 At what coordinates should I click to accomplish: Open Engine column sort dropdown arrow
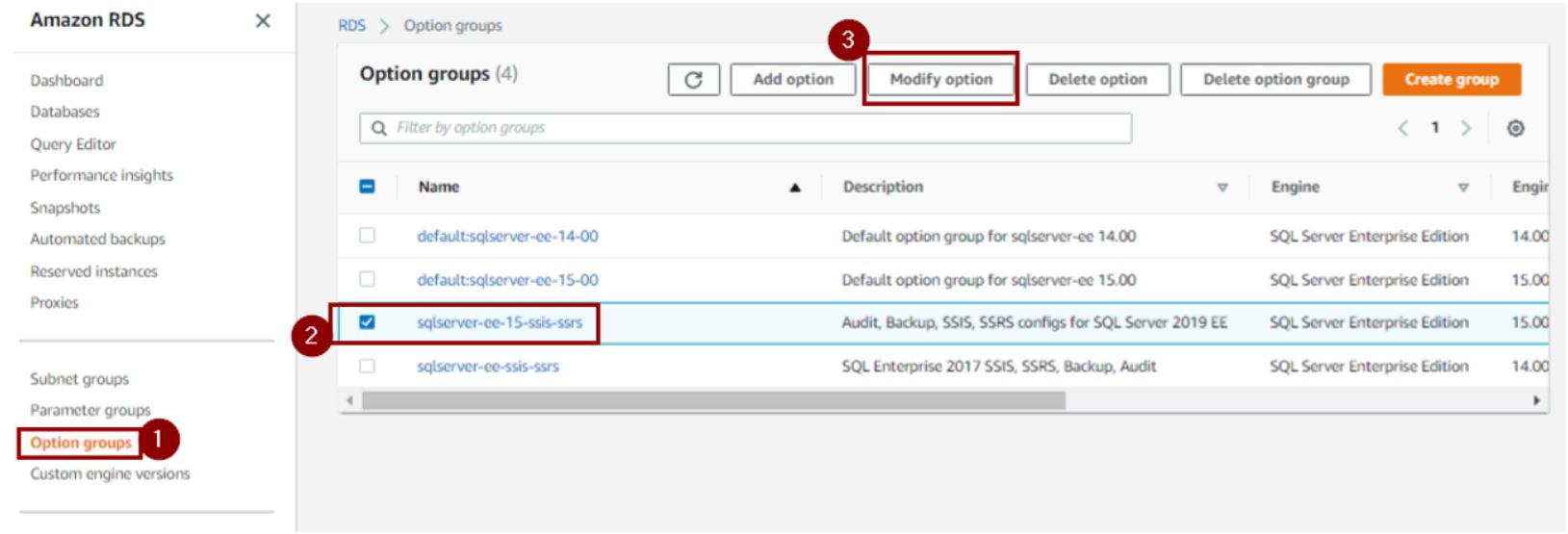[x=1463, y=188]
